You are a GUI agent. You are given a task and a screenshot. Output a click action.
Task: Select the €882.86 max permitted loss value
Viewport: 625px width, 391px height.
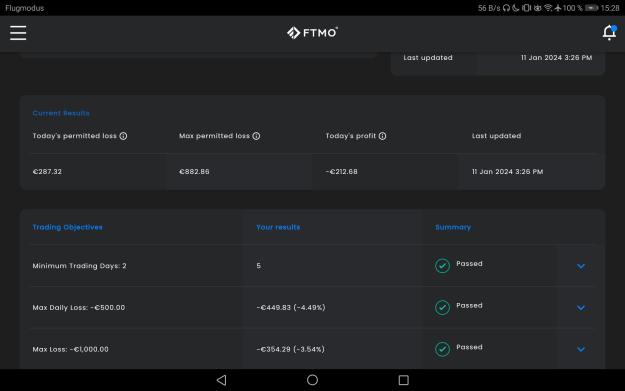(194, 172)
